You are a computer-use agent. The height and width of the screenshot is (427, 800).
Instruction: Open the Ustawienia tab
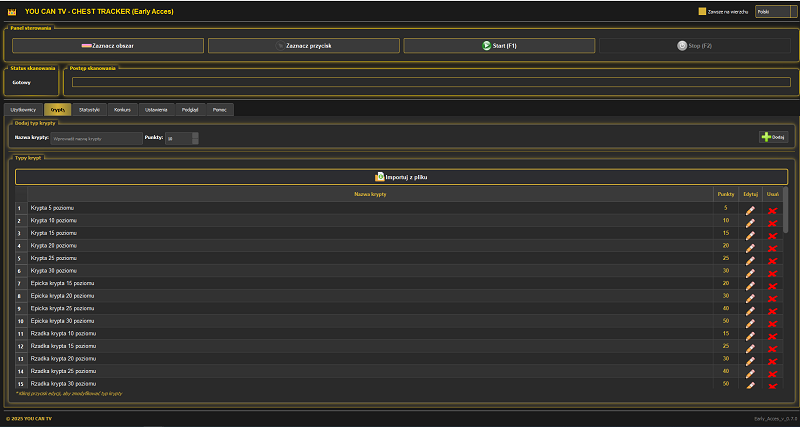pos(157,110)
